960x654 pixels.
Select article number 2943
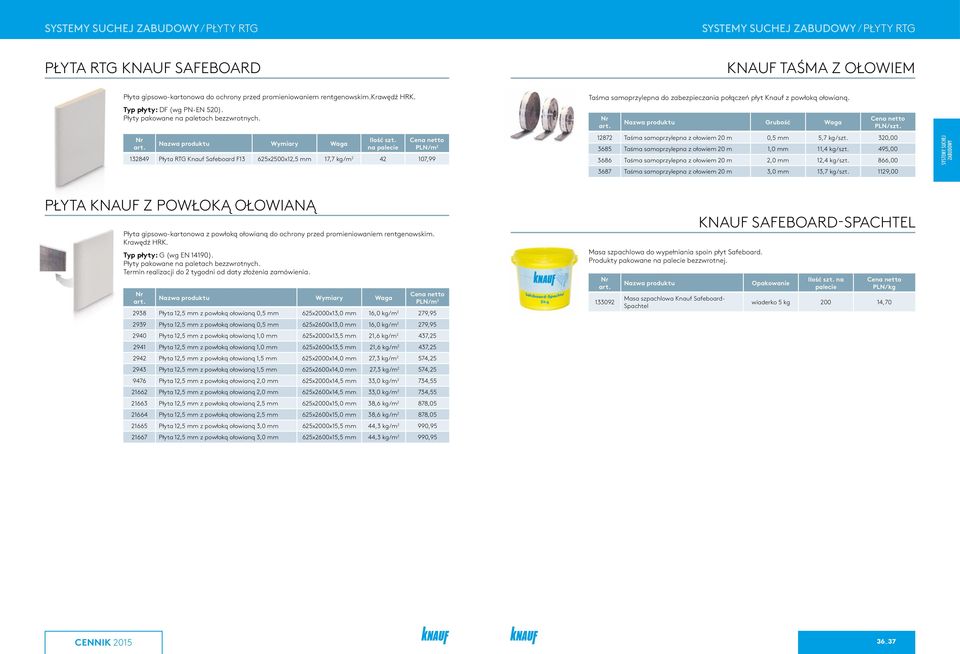[x=139, y=369]
